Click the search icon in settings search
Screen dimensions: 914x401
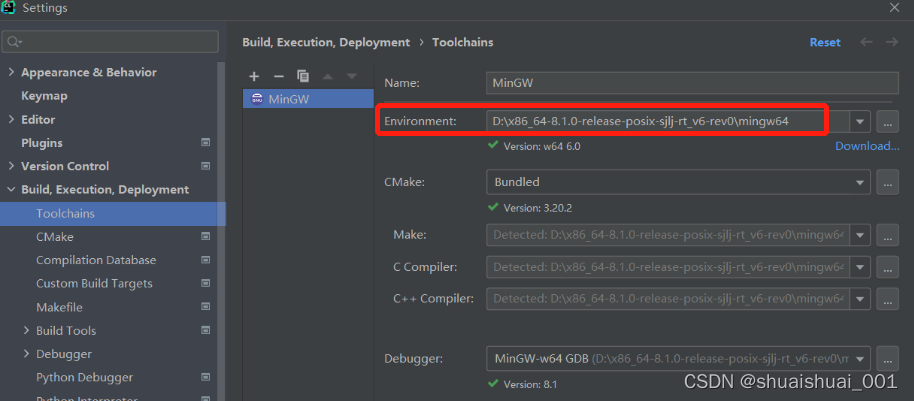point(14,42)
